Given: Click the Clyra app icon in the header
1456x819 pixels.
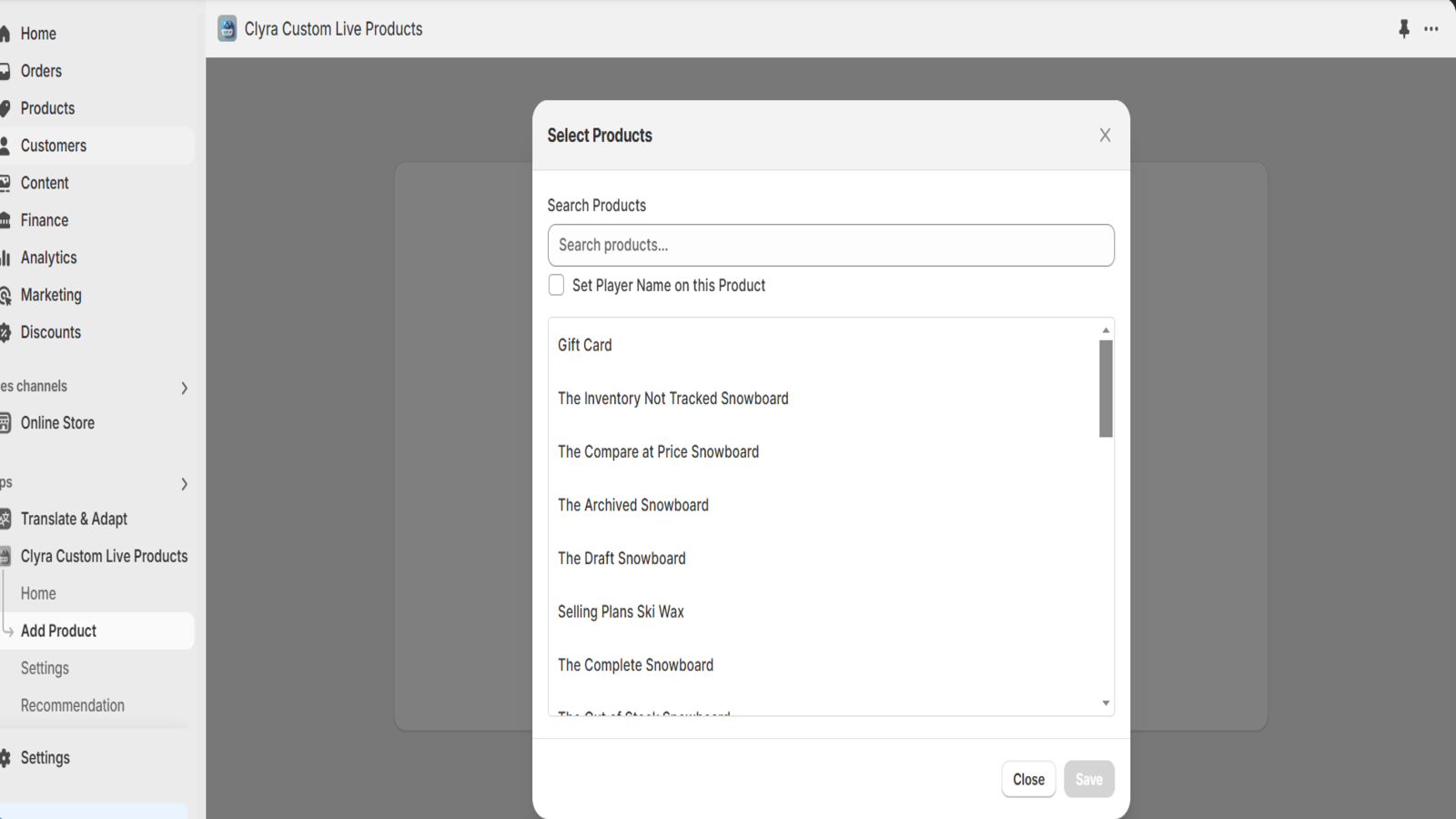Looking at the screenshot, I should (x=226, y=28).
